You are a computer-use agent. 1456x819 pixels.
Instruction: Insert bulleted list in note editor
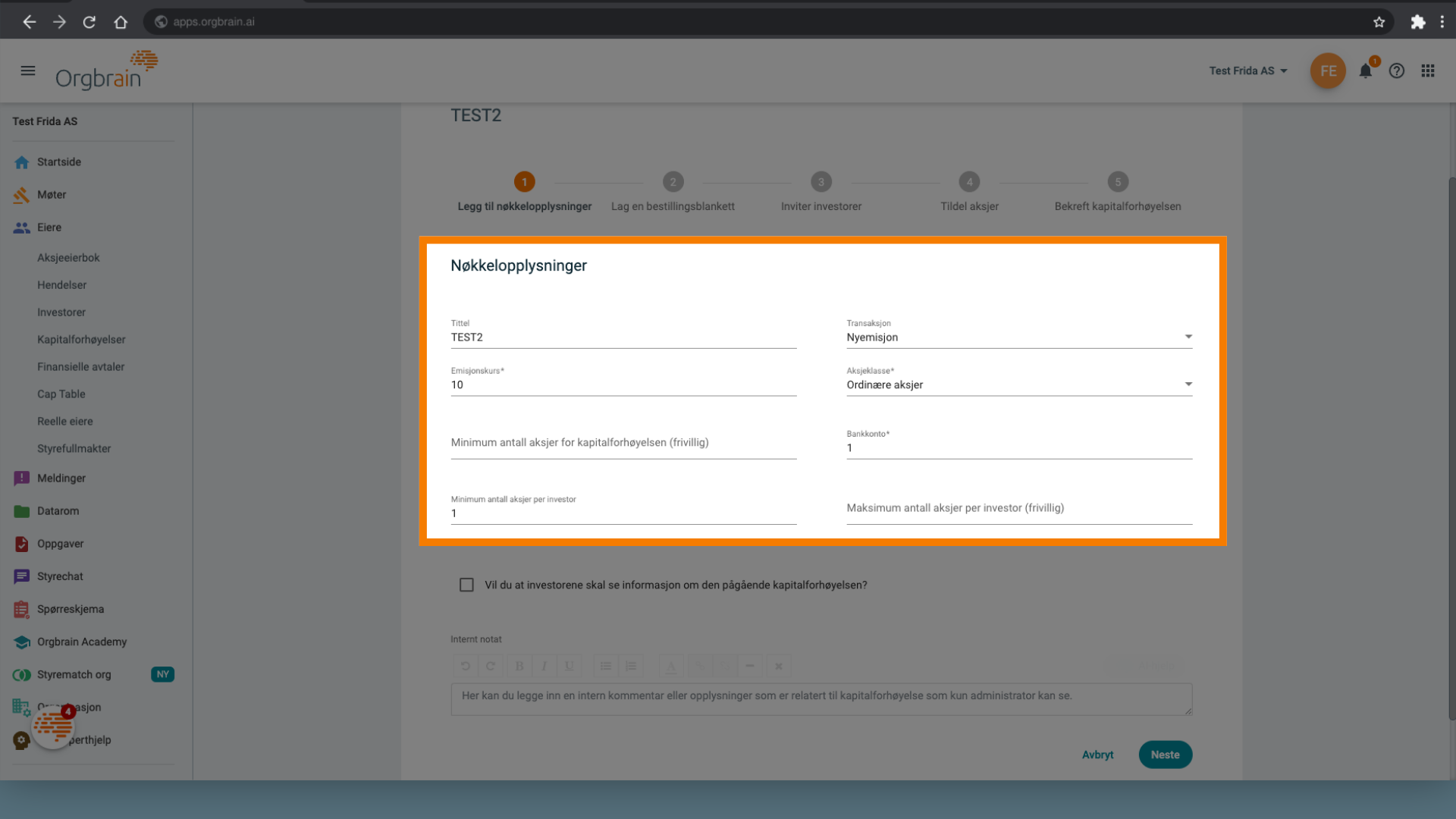pos(606,666)
